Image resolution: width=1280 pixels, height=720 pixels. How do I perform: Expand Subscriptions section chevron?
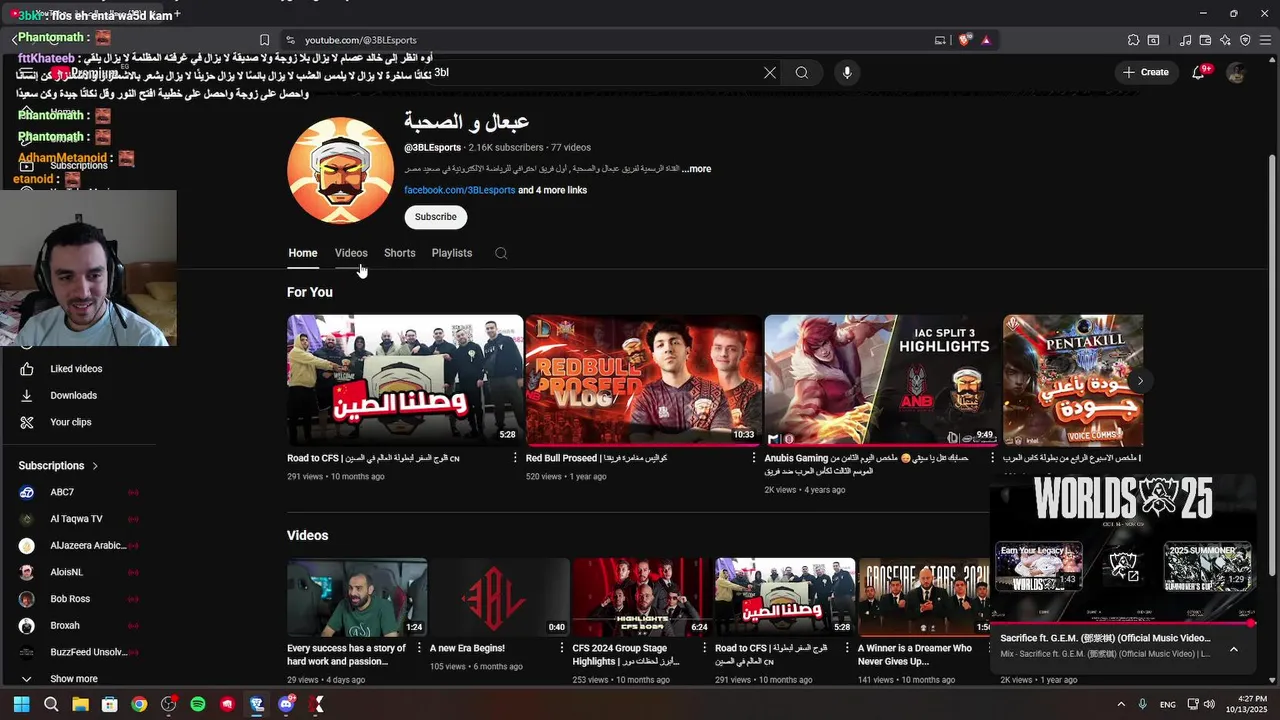(x=95, y=466)
